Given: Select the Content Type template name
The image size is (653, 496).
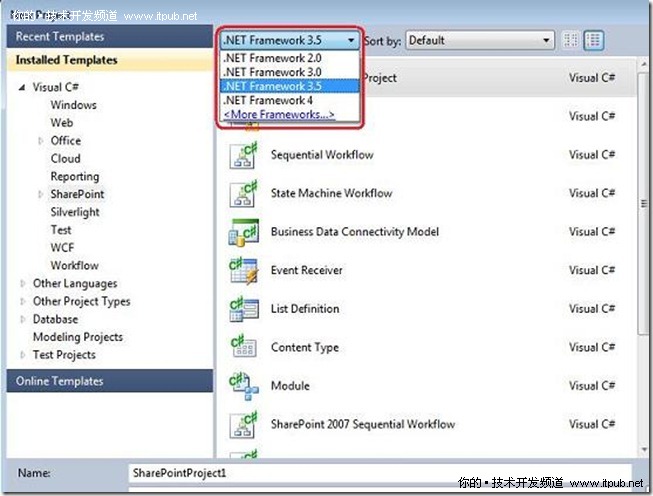Looking at the screenshot, I should pos(305,348).
